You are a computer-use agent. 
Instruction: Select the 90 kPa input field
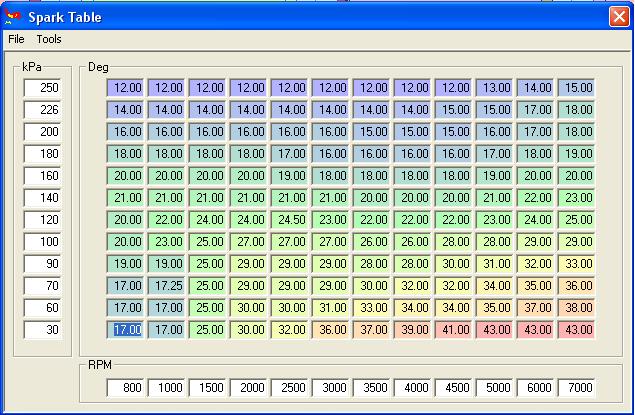coord(42,264)
